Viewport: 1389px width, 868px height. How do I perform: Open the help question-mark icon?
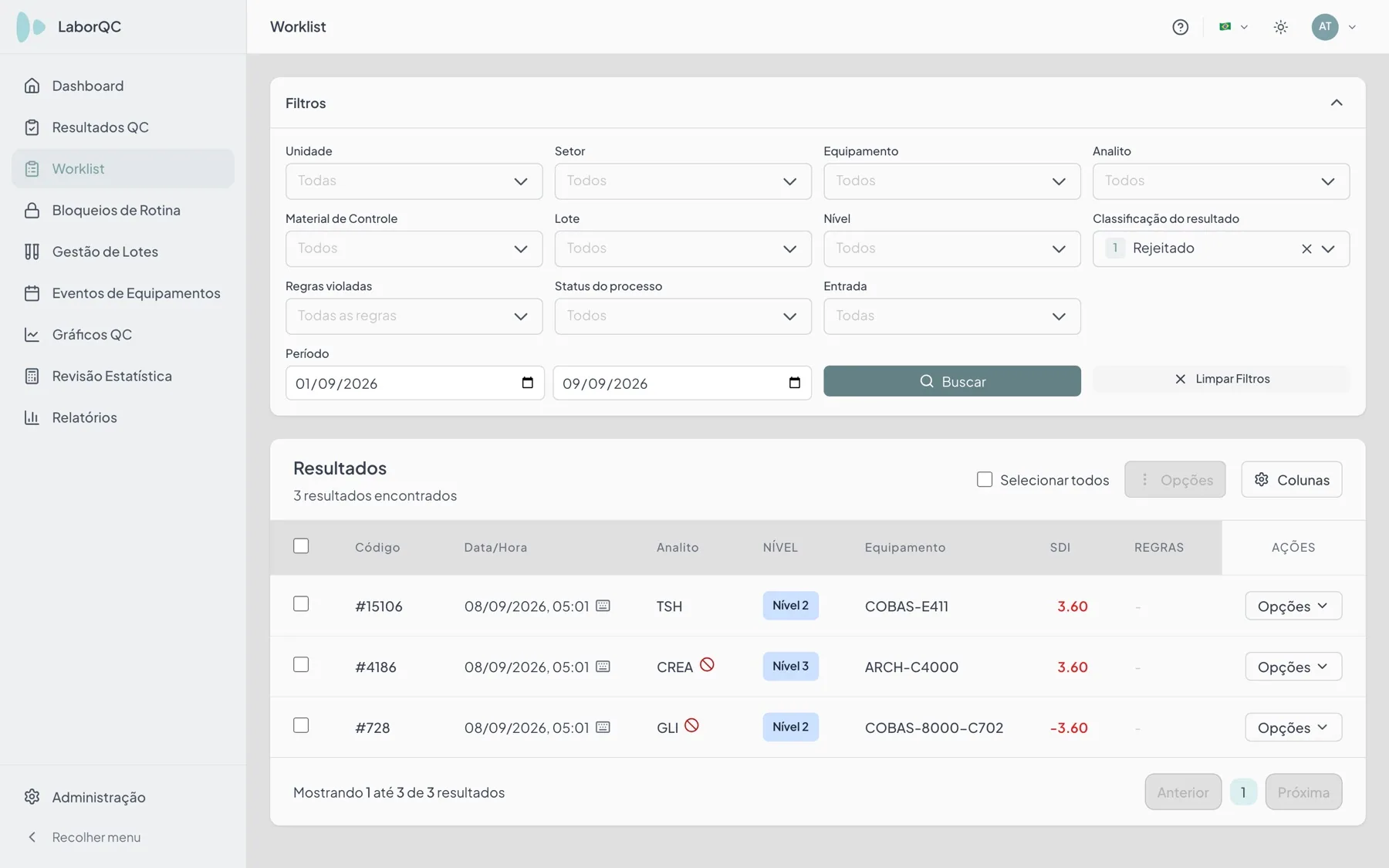(x=1180, y=27)
